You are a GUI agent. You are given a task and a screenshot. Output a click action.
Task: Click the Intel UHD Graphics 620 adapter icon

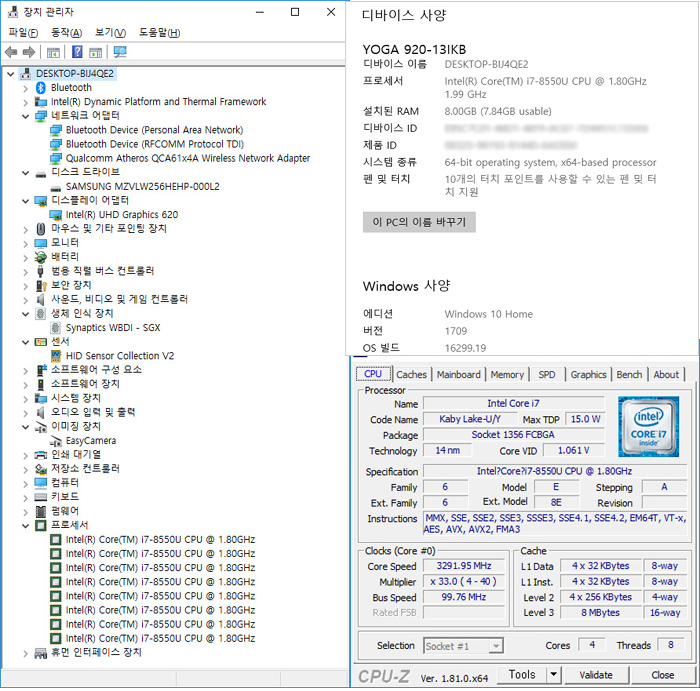tap(55, 215)
